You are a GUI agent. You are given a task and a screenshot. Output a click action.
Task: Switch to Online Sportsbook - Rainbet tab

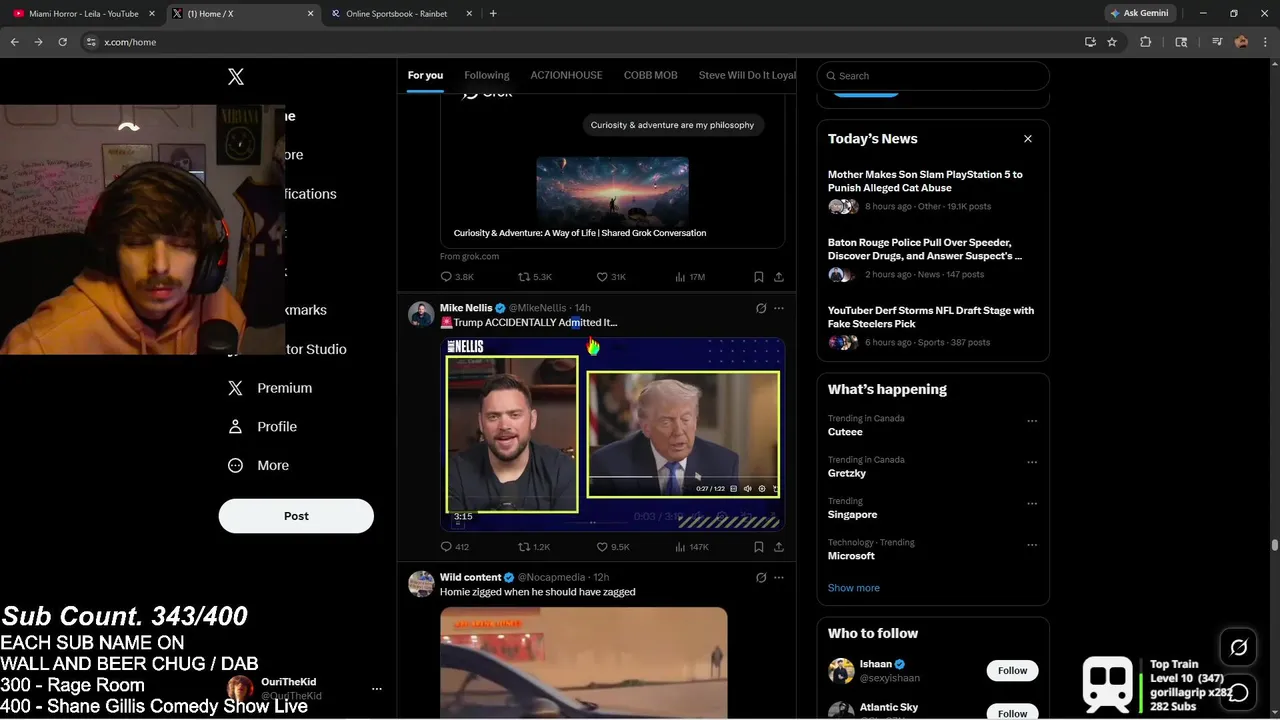coord(397,14)
